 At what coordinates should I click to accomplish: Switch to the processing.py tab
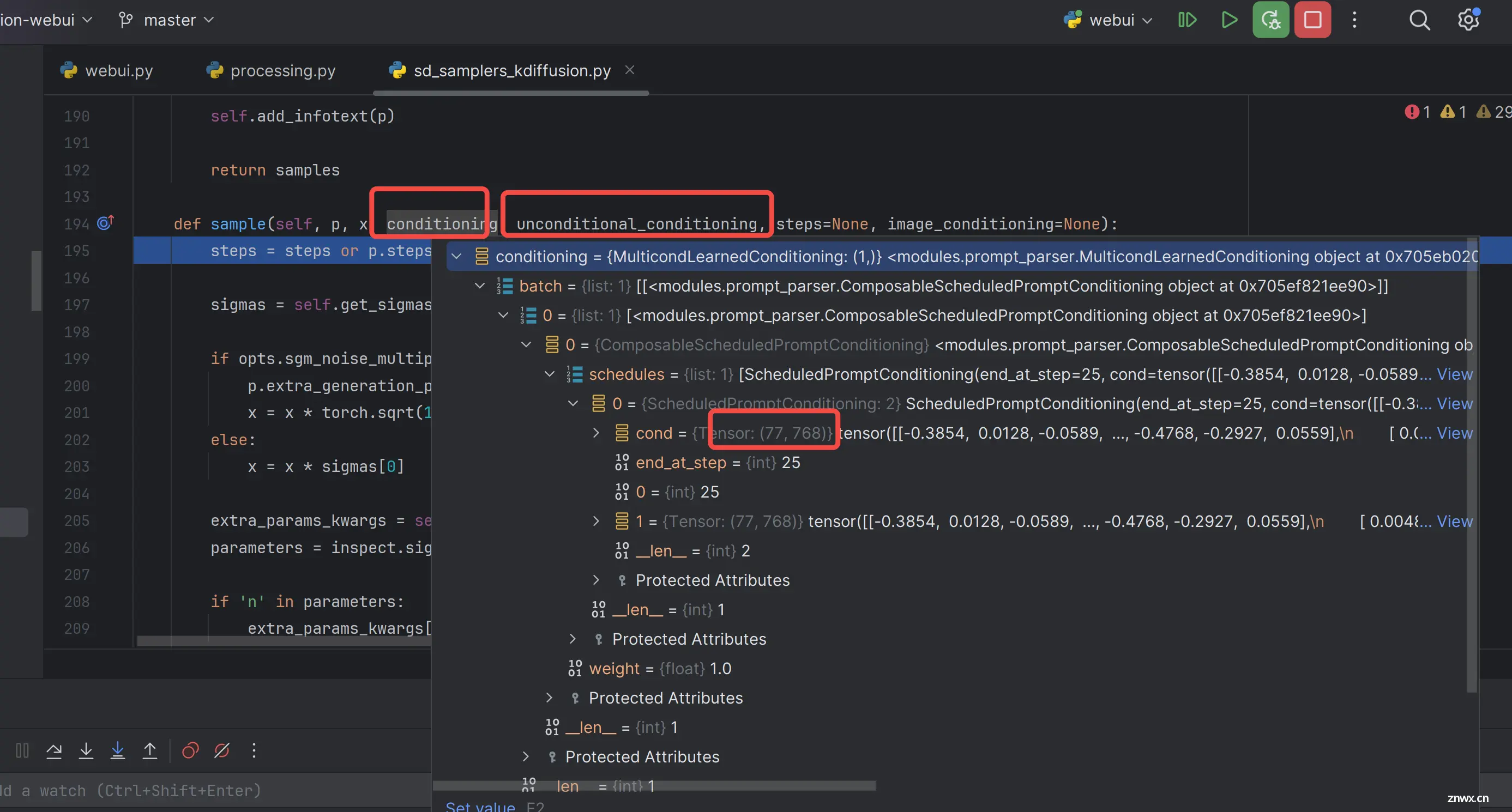click(270, 70)
